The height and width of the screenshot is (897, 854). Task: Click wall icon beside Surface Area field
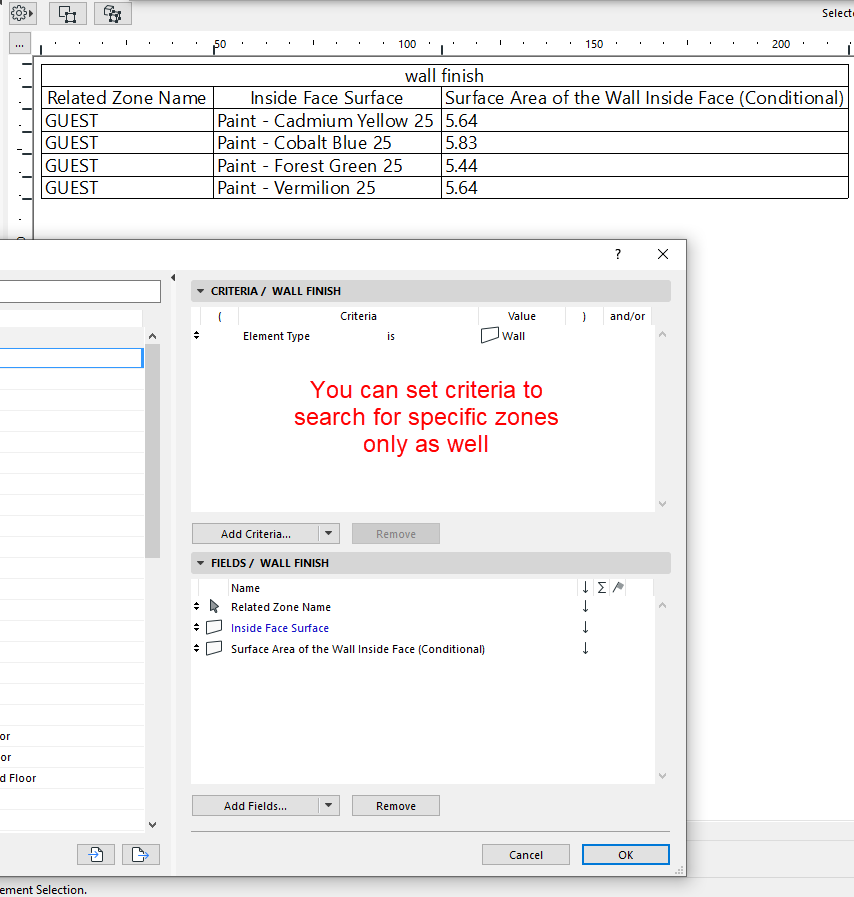coord(214,648)
